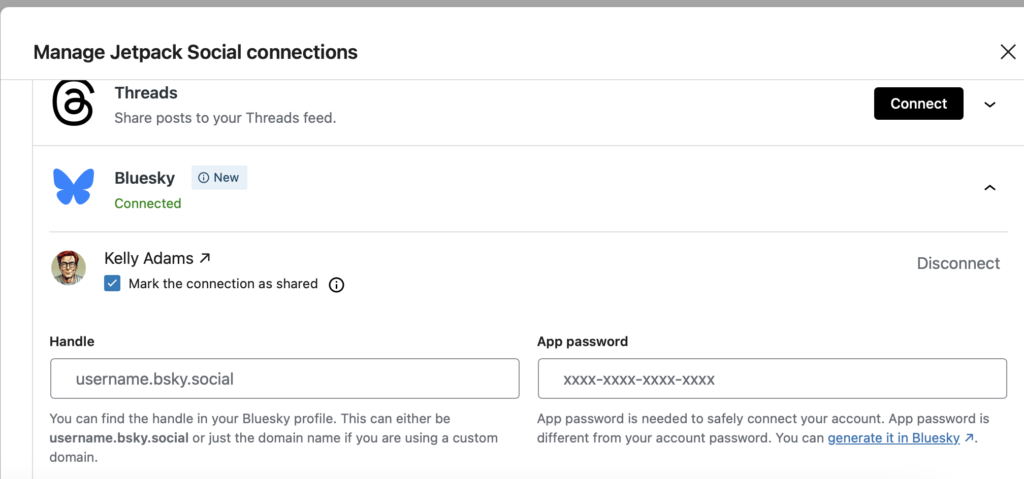The height and width of the screenshot is (479, 1024).
Task: Open the generate it in Bluesky link
Action: [893, 438]
